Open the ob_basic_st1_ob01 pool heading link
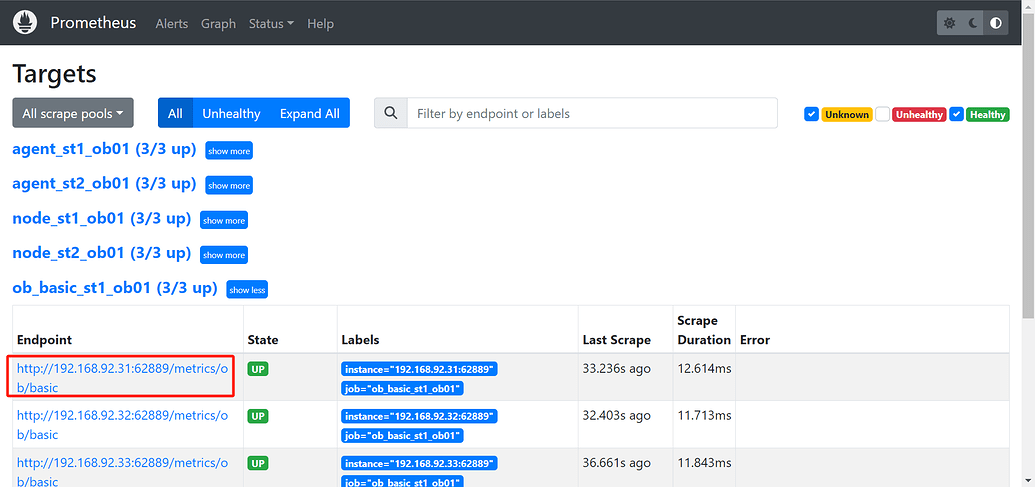The image size is (1035, 487). [115, 288]
